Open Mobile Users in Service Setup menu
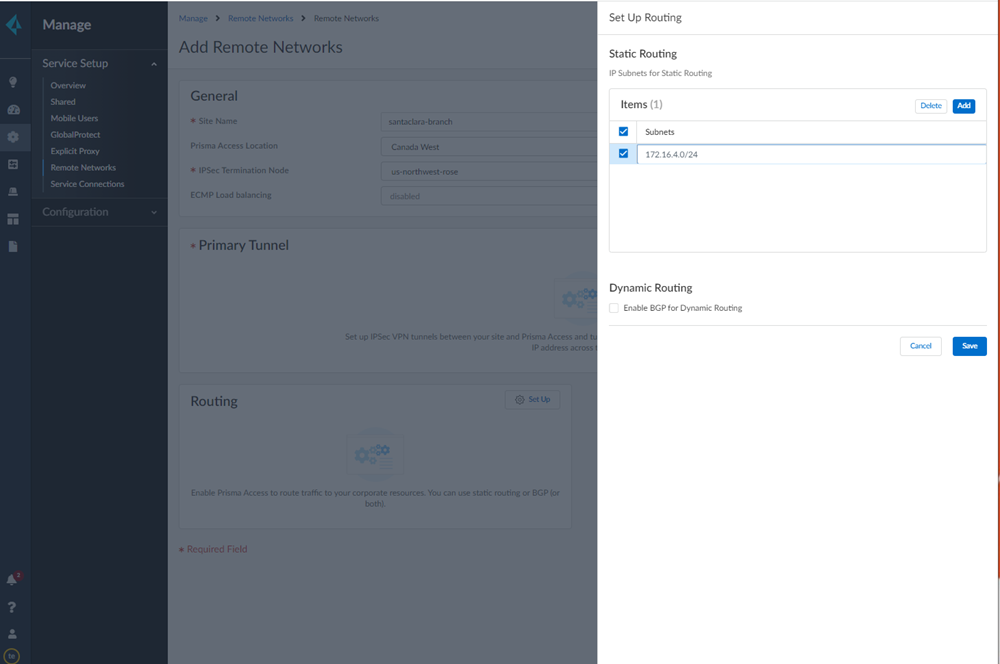 [x=74, y=118]
